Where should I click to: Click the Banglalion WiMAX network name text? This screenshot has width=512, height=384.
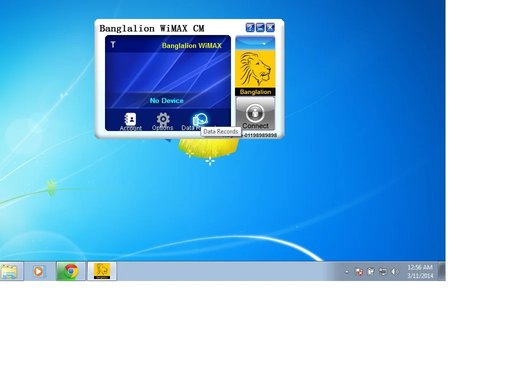click(x=192, y=46)
